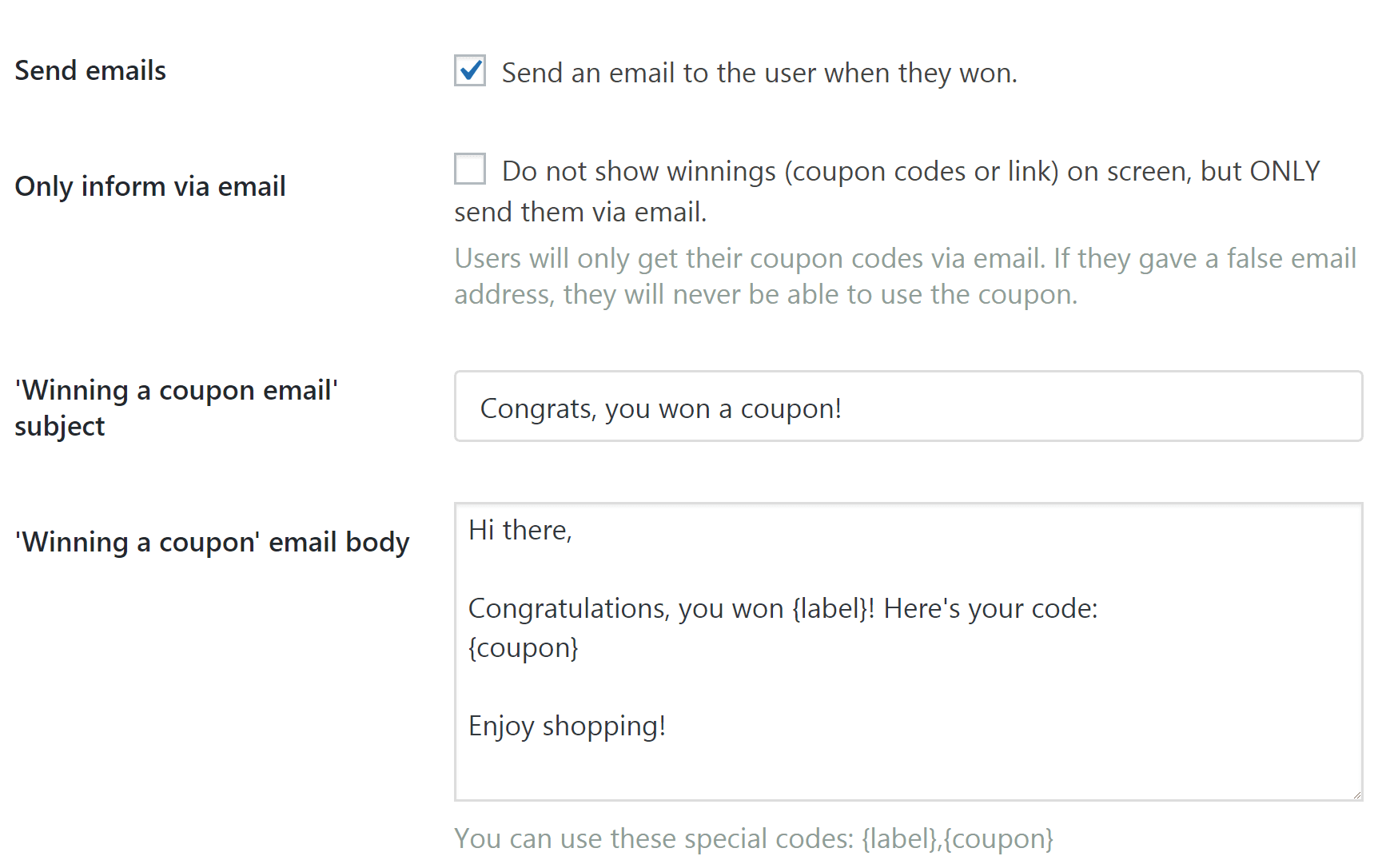Click the 'Send emails' setting label

pyautogui.click(x=90, y=71)
